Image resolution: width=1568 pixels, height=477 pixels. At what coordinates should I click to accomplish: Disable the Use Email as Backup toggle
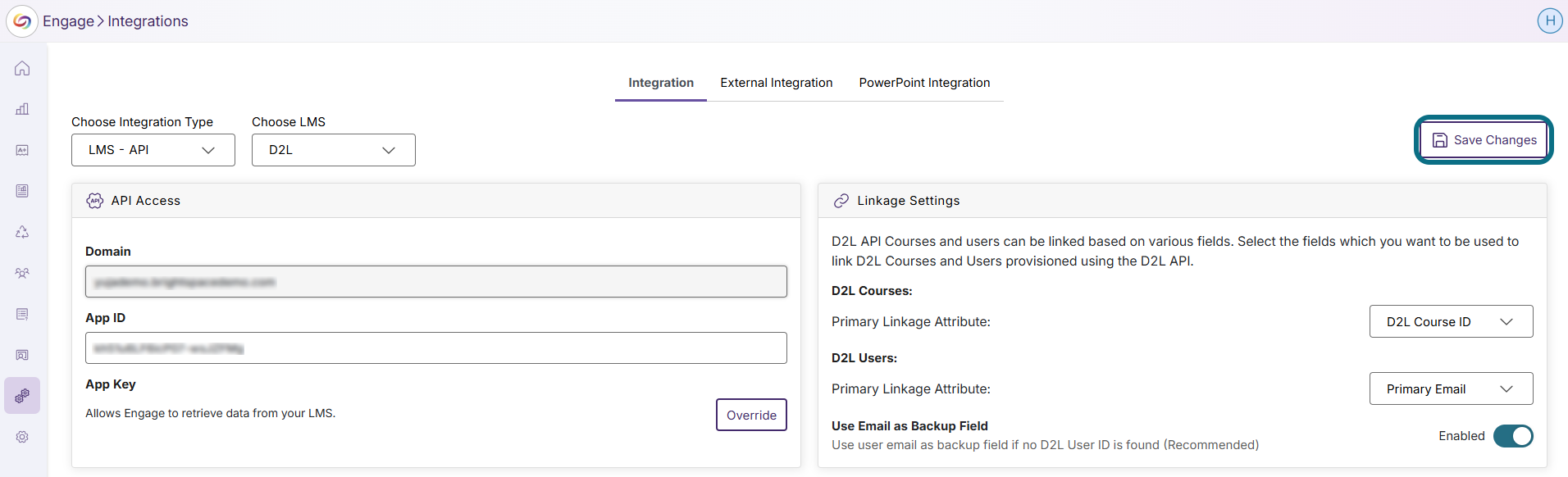coord(1513,436)
